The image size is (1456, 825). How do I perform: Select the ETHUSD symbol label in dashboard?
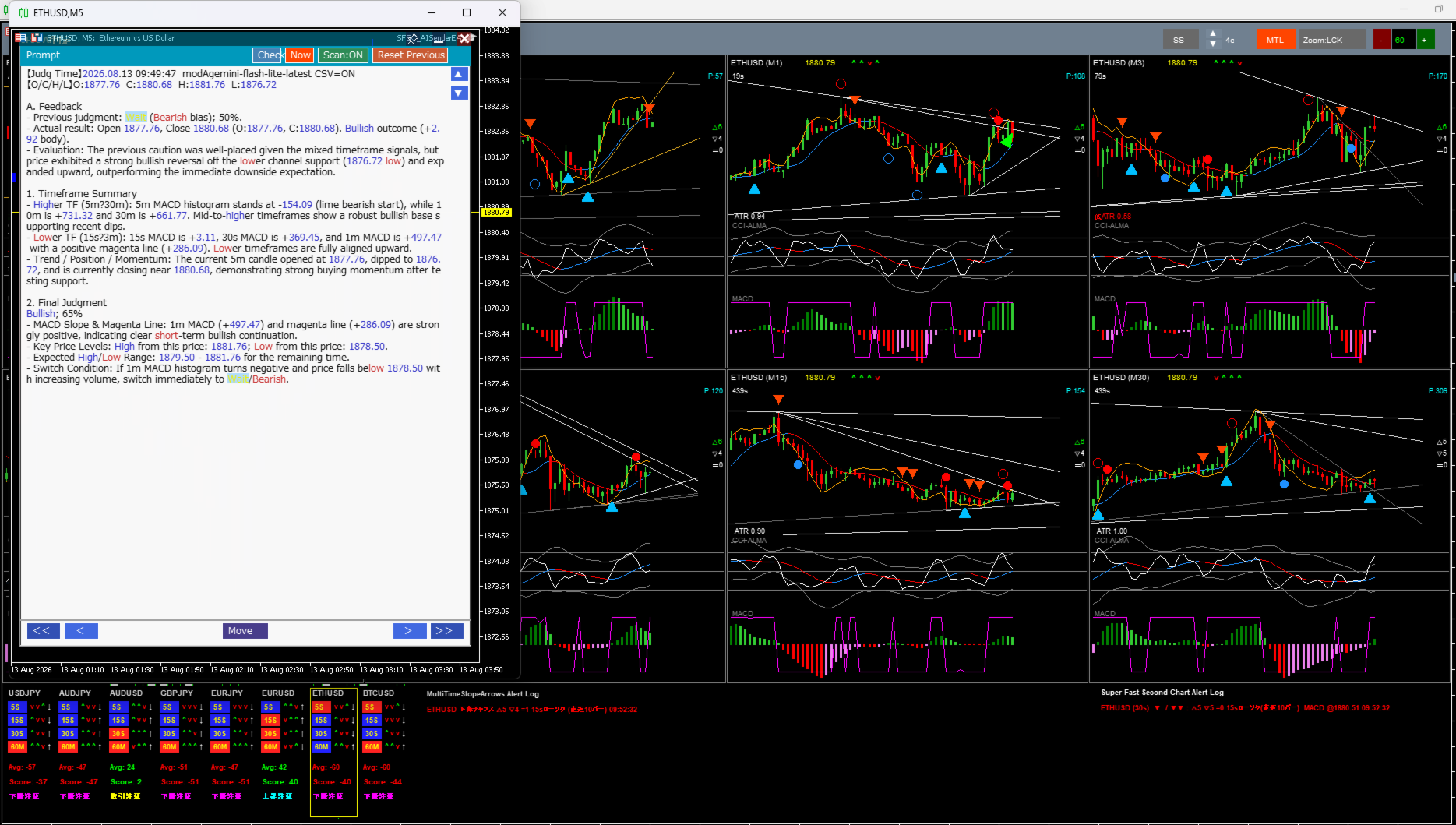click(328, 693)
